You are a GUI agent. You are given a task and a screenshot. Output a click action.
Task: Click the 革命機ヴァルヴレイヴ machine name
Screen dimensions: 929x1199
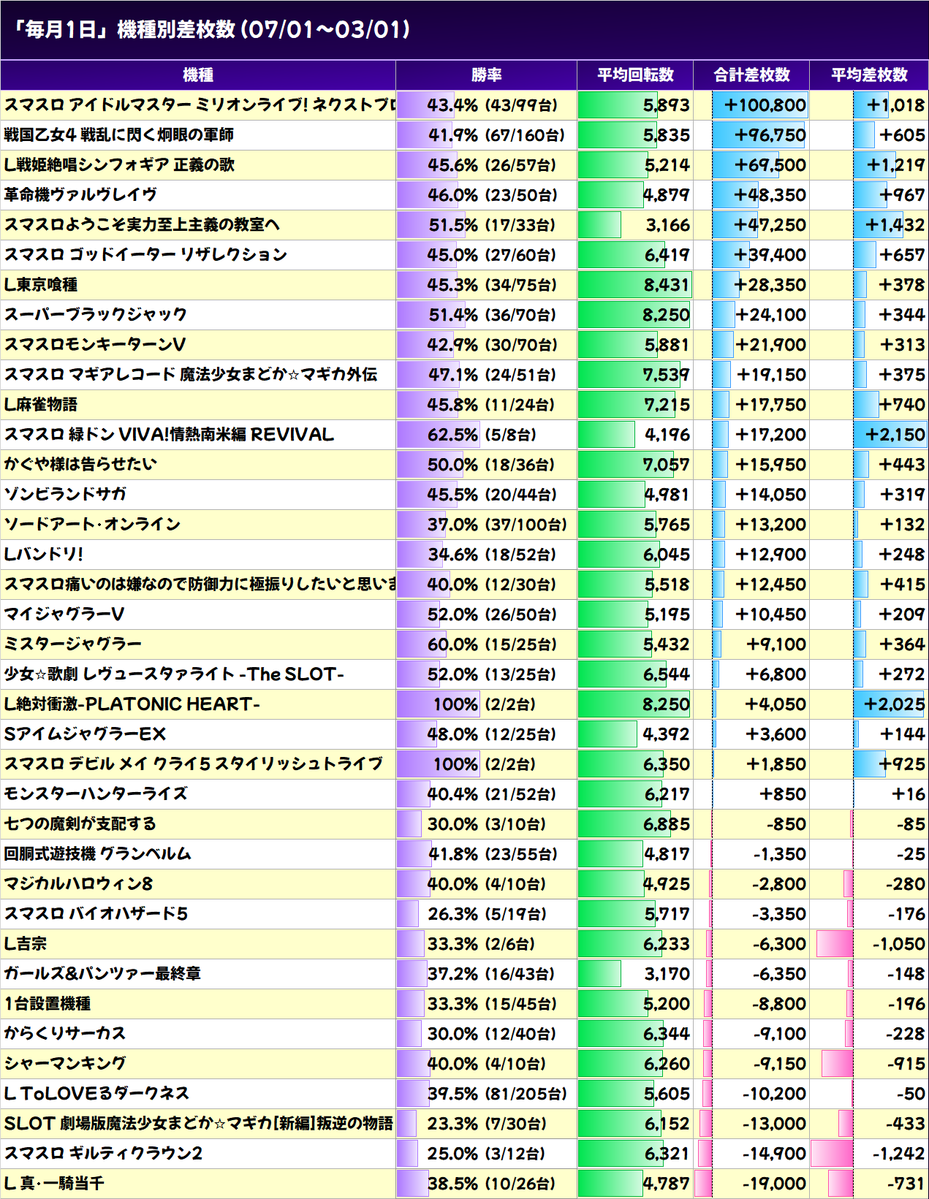[80, 195]
